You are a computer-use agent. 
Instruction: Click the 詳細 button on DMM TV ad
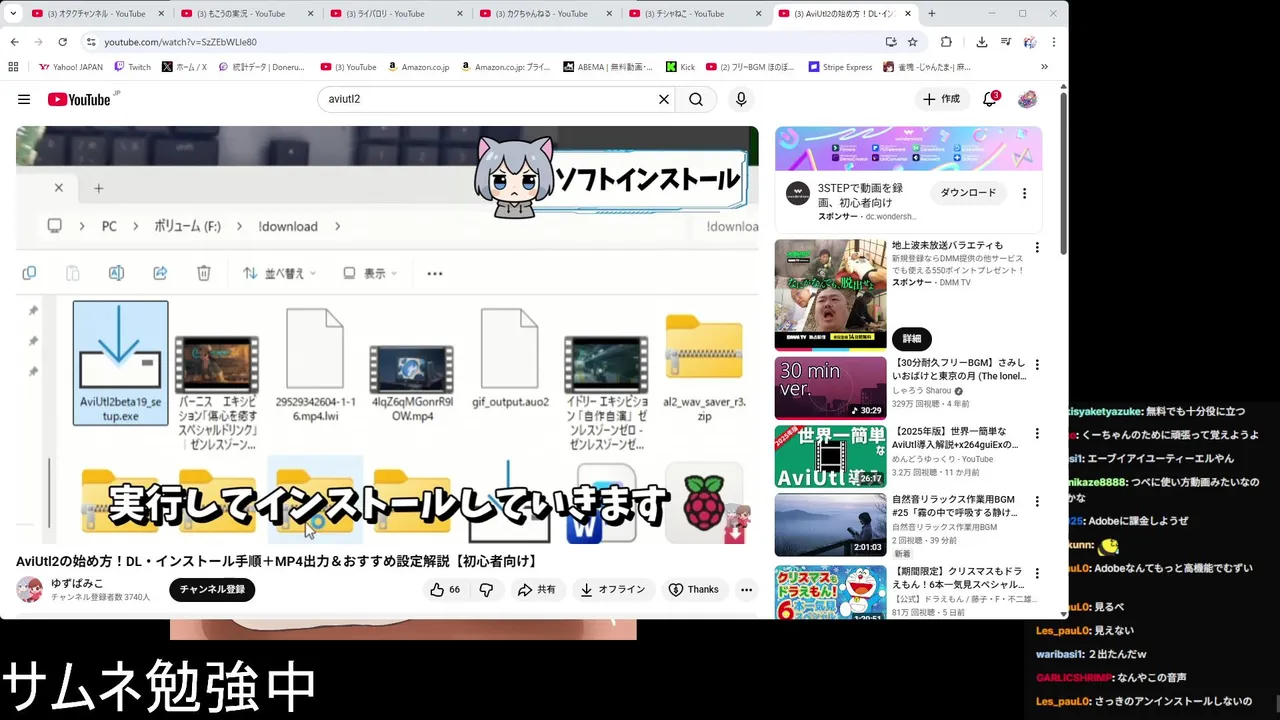[912, 339]
